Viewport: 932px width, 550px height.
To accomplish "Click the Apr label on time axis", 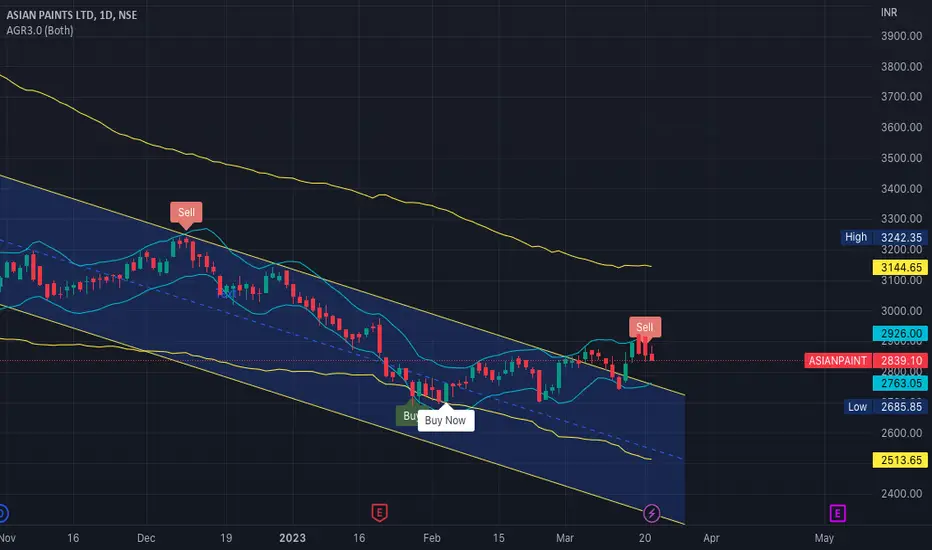I will coord(711,538).
